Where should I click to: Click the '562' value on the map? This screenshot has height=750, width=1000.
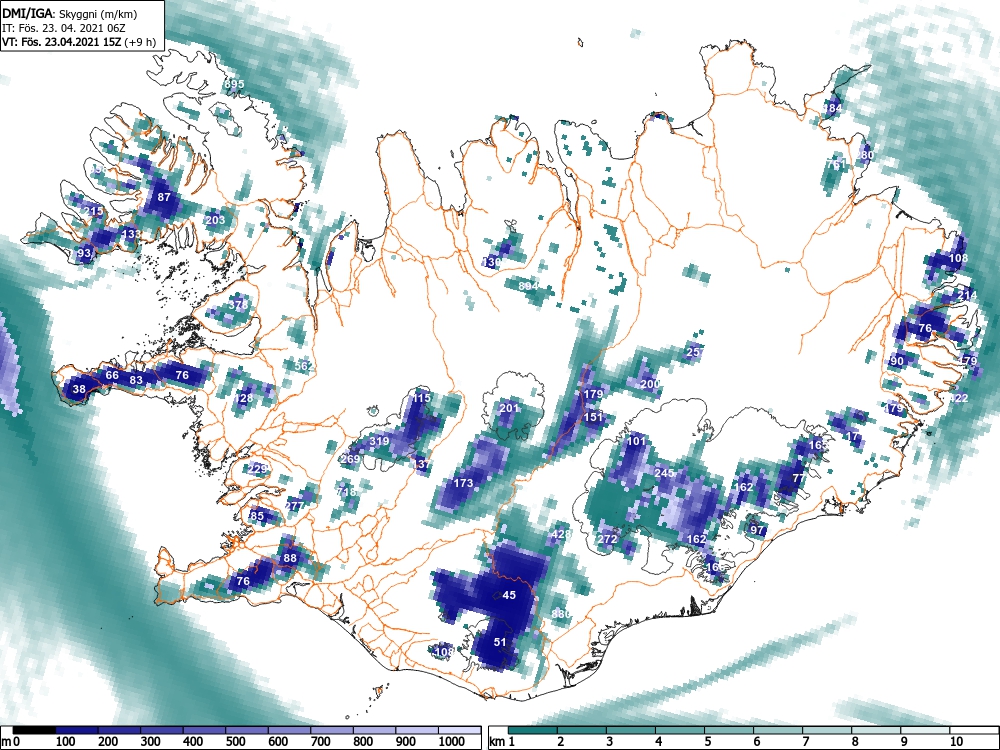(304, 366)
